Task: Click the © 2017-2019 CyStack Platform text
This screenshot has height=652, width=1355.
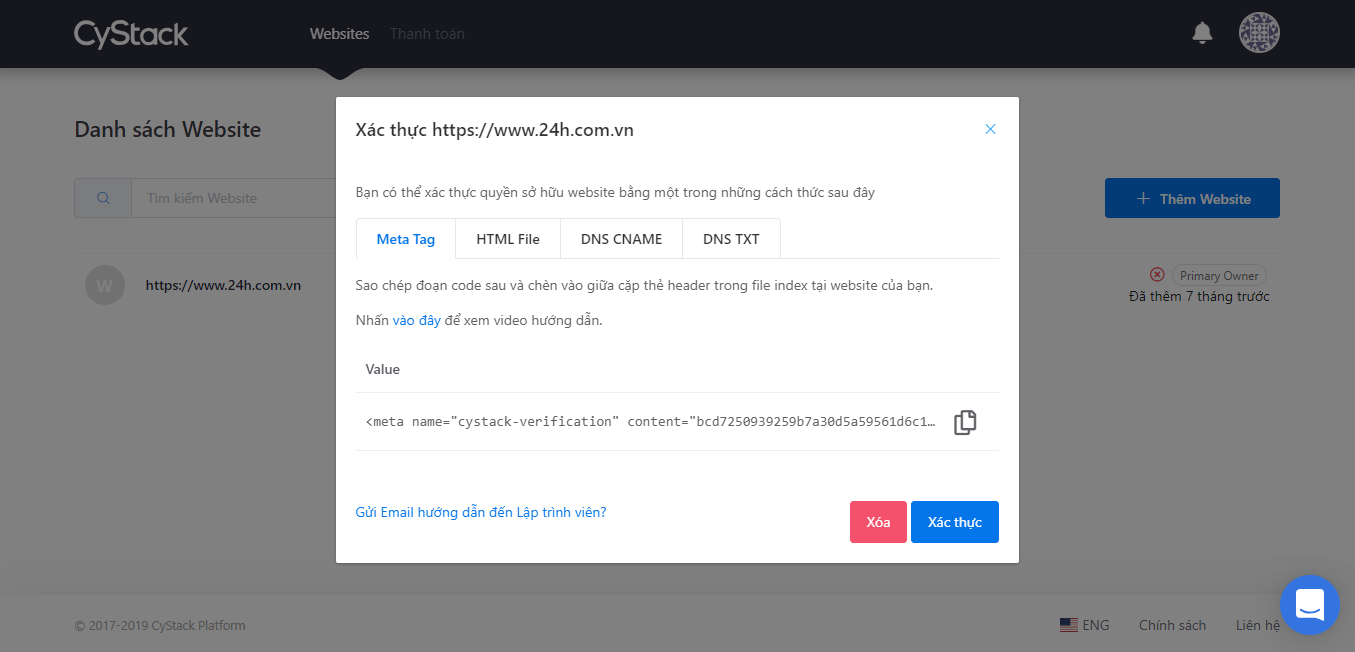Action: pos(160,626)
